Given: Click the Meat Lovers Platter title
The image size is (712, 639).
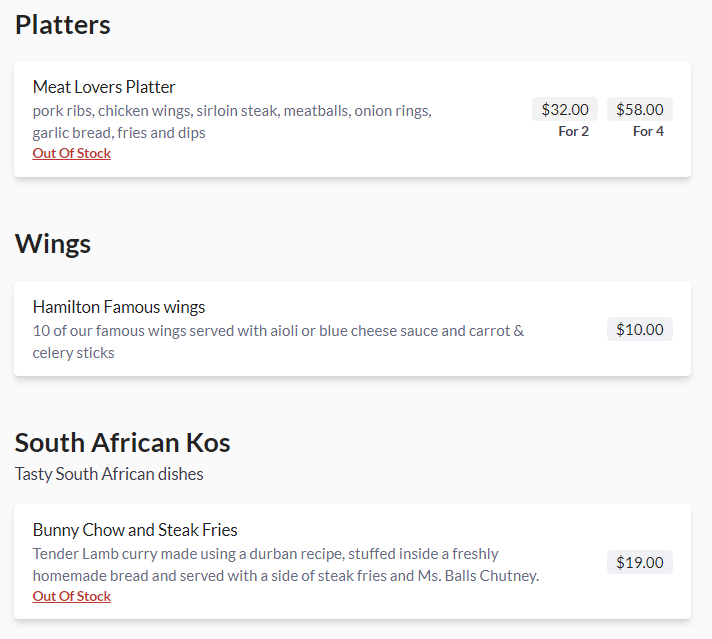Looking at the screenshot, I should point(104,87).
